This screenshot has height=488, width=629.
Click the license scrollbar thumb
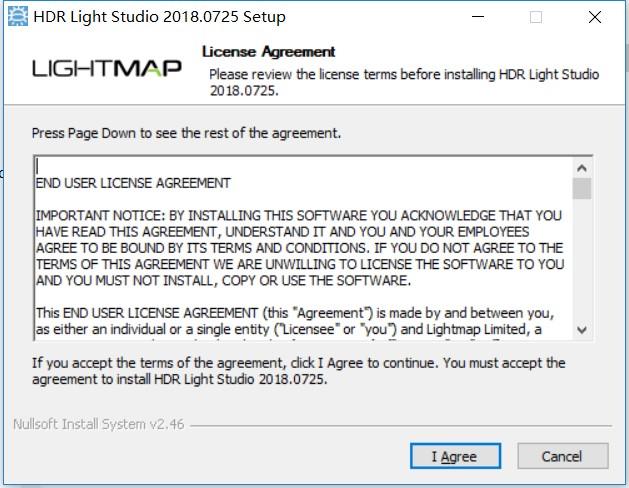coord(582,188)
